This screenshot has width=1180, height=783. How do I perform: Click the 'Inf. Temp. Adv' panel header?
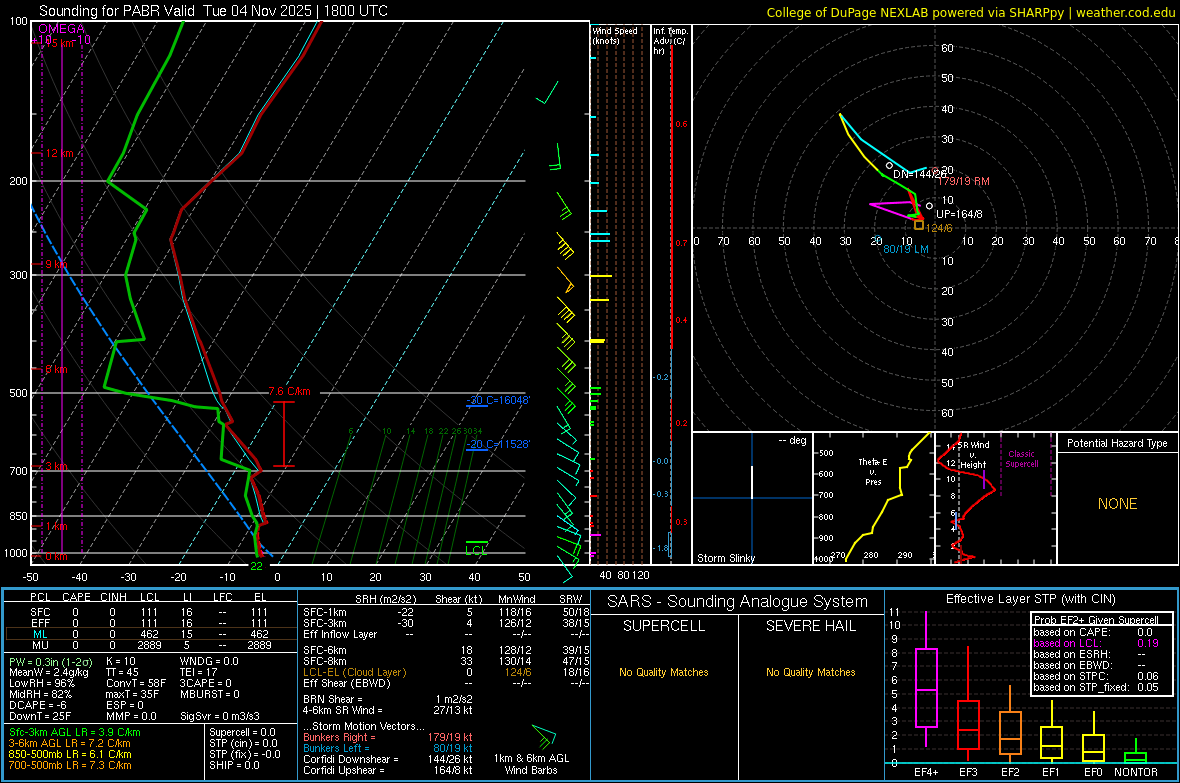click(x=670, y=41)
